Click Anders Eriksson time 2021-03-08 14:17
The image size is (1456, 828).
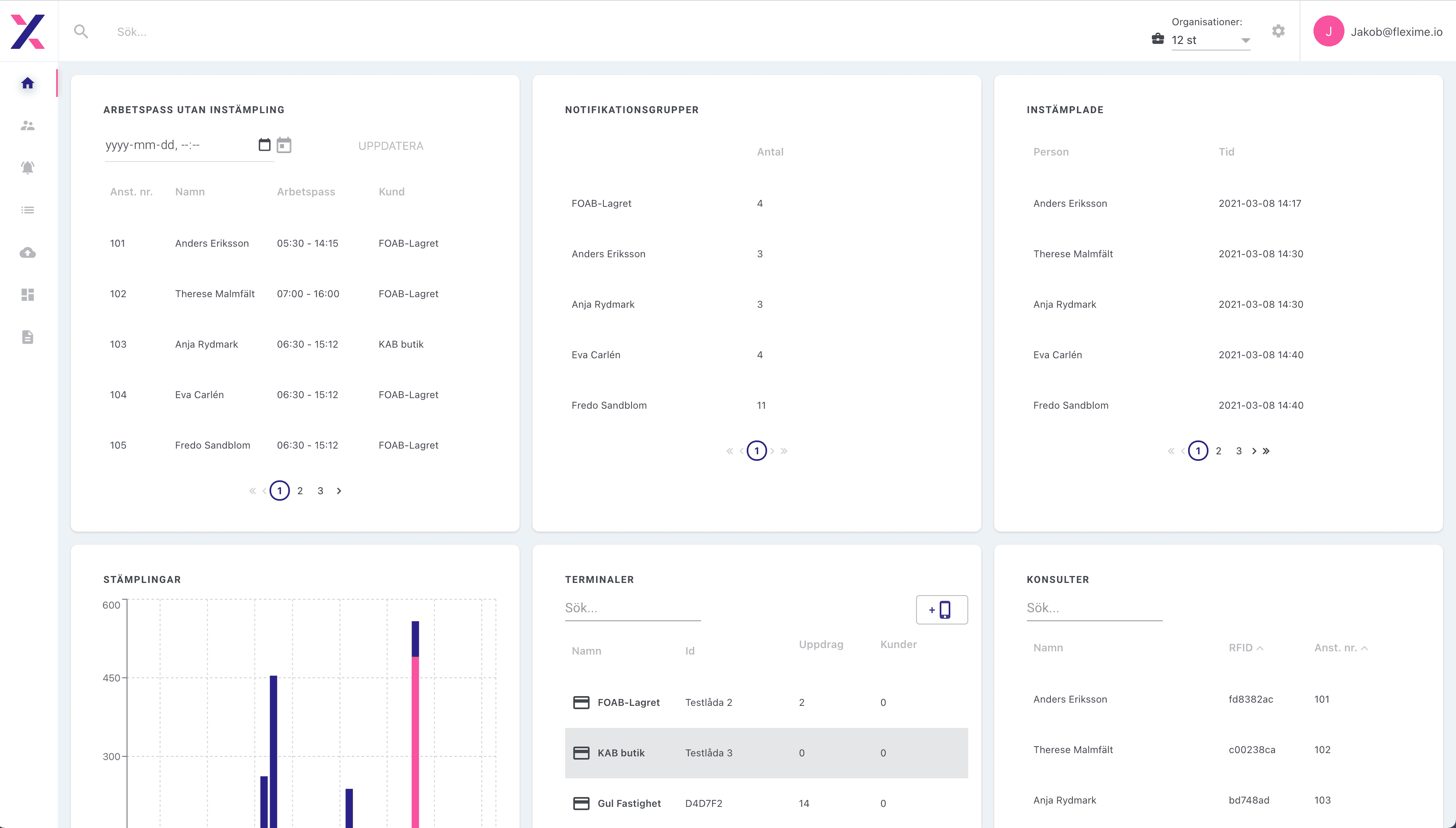[1260, 204]
